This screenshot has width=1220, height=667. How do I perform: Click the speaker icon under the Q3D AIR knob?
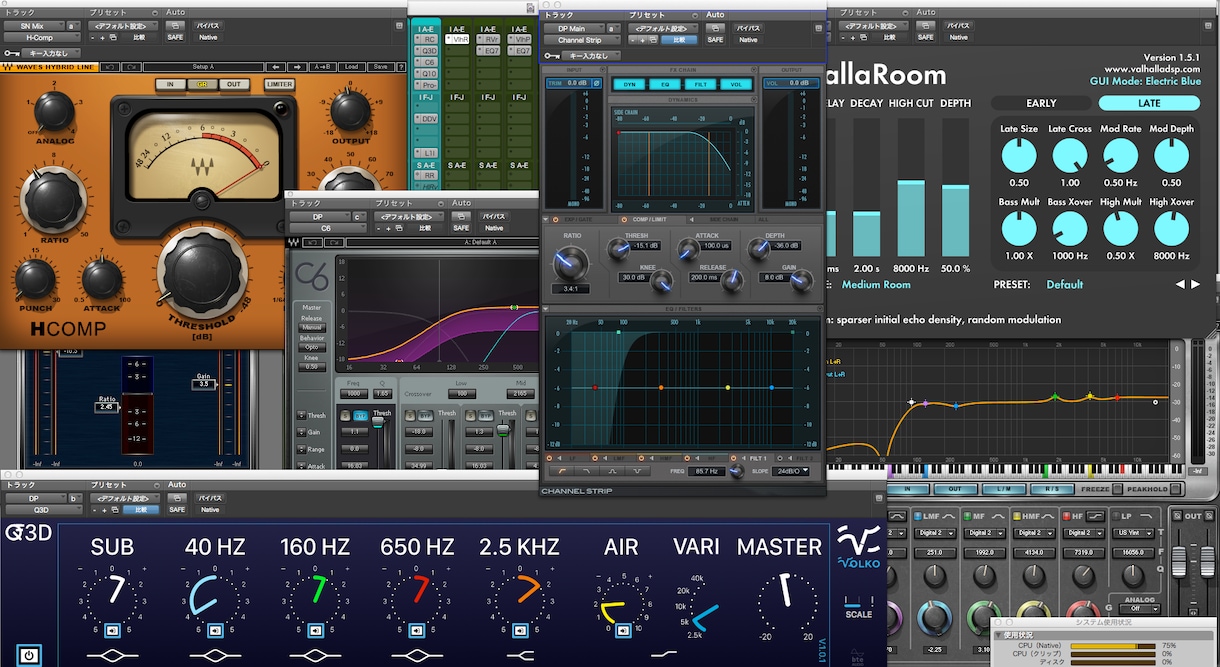click(623, 630)
